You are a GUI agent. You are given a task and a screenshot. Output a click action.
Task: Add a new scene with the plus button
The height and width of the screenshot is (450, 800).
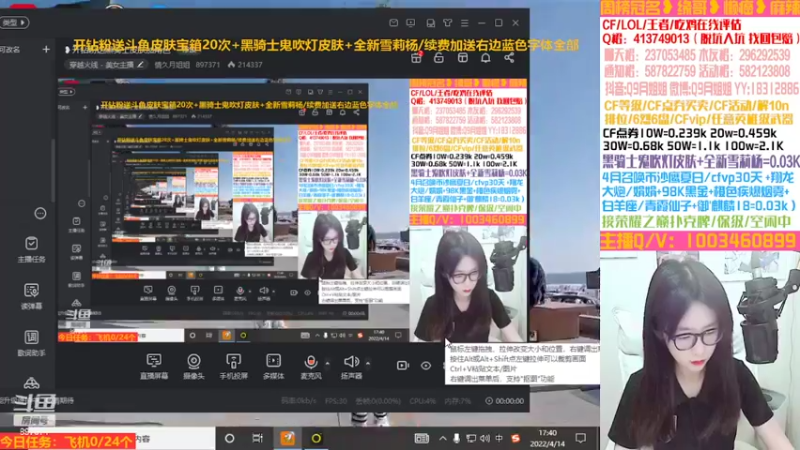point(46,49)
